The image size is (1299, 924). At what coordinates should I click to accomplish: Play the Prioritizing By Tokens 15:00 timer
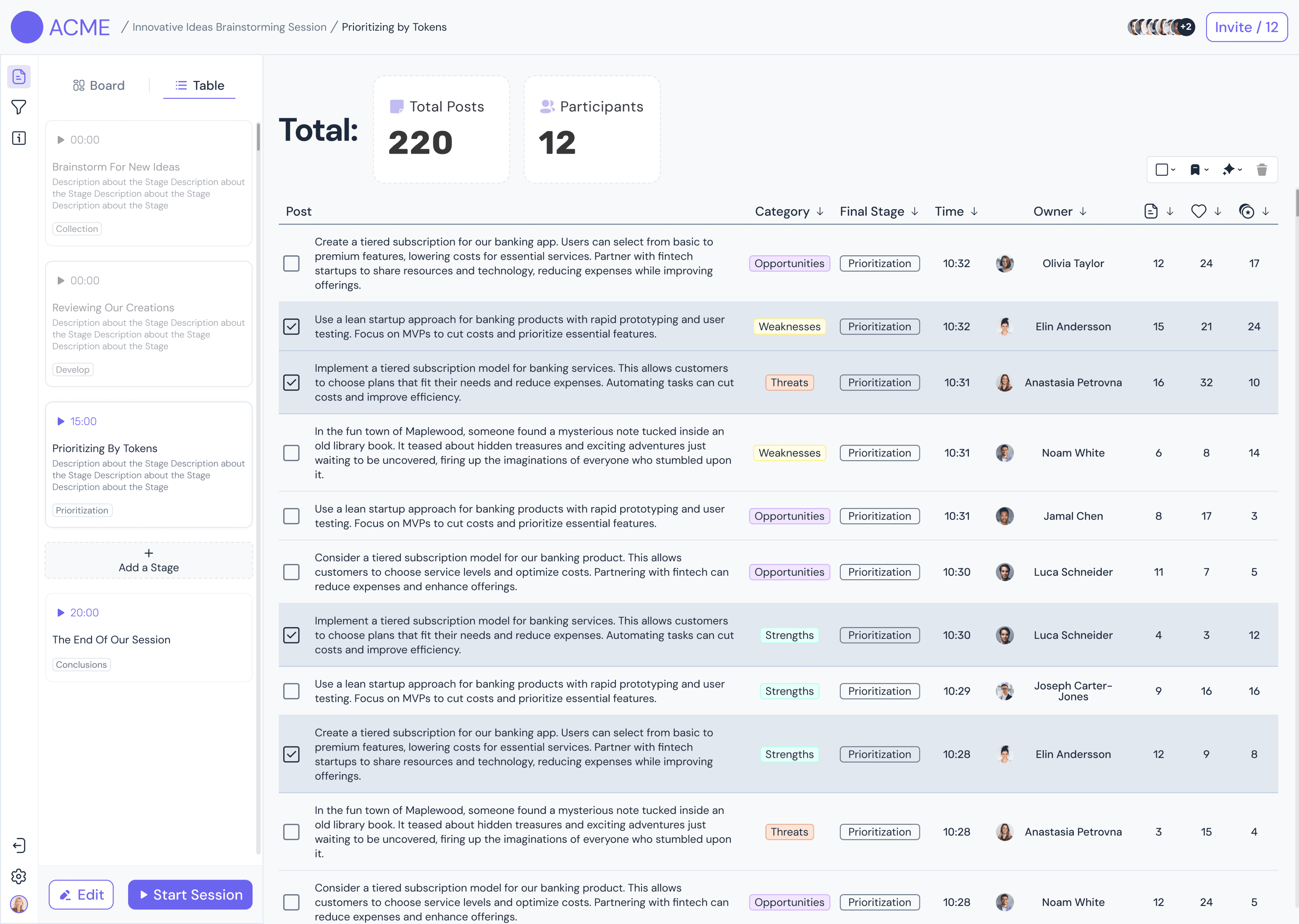pyautogui.click(x=61, y=422)
